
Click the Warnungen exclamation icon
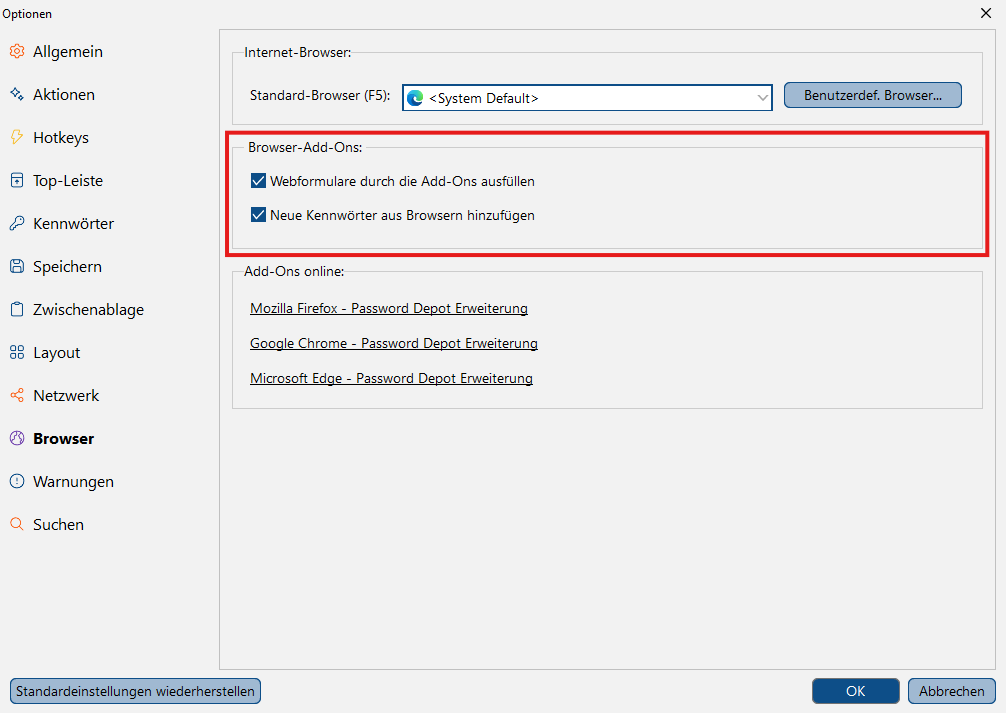[17, 481]
